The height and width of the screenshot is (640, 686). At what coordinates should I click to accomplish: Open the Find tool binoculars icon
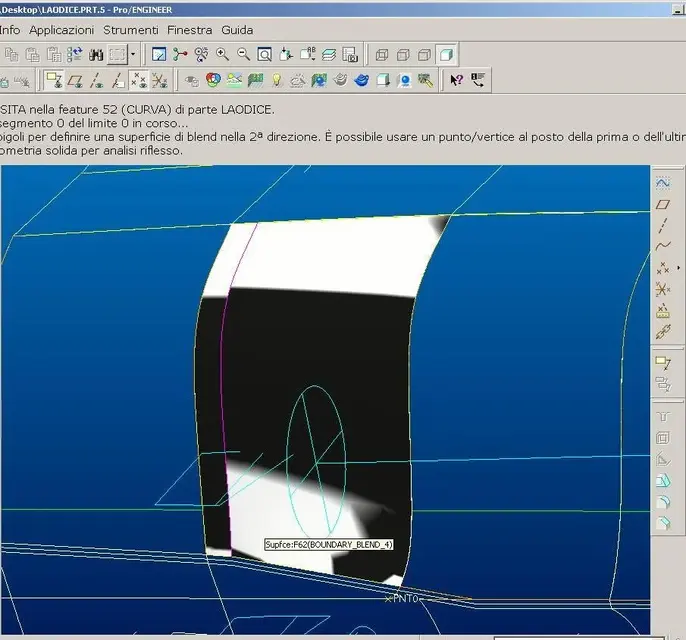pos(96,55)
